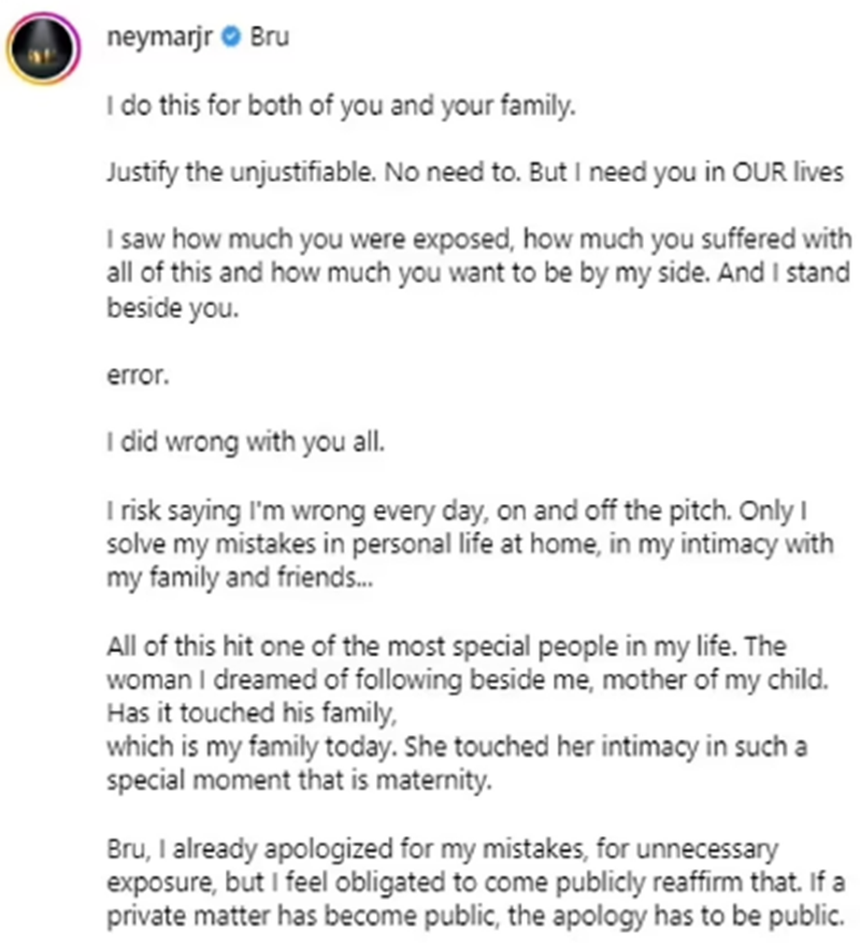Click the short line "beside you."

click(173, 309)
